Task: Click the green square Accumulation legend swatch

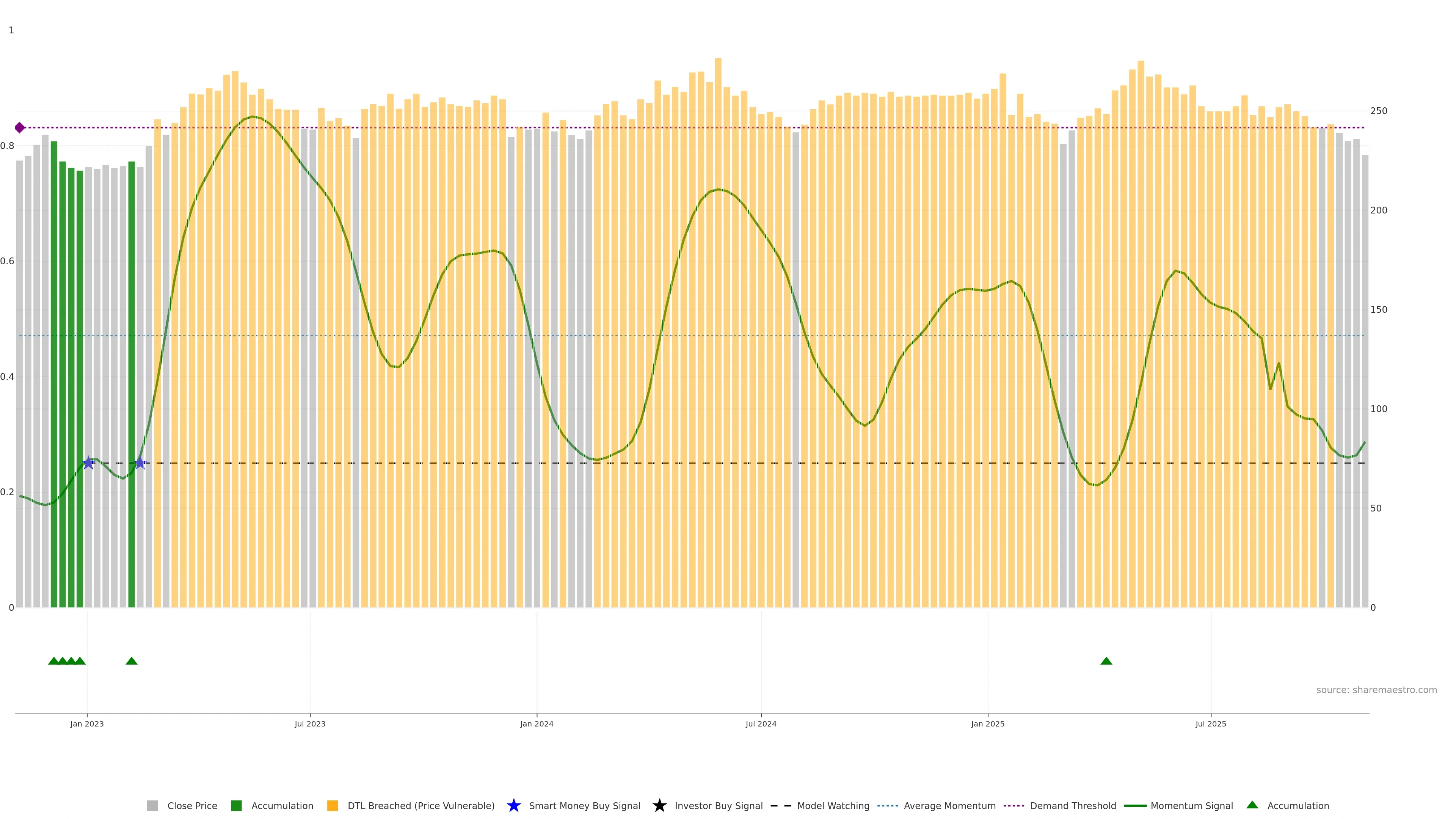Action: coord(236,805)
